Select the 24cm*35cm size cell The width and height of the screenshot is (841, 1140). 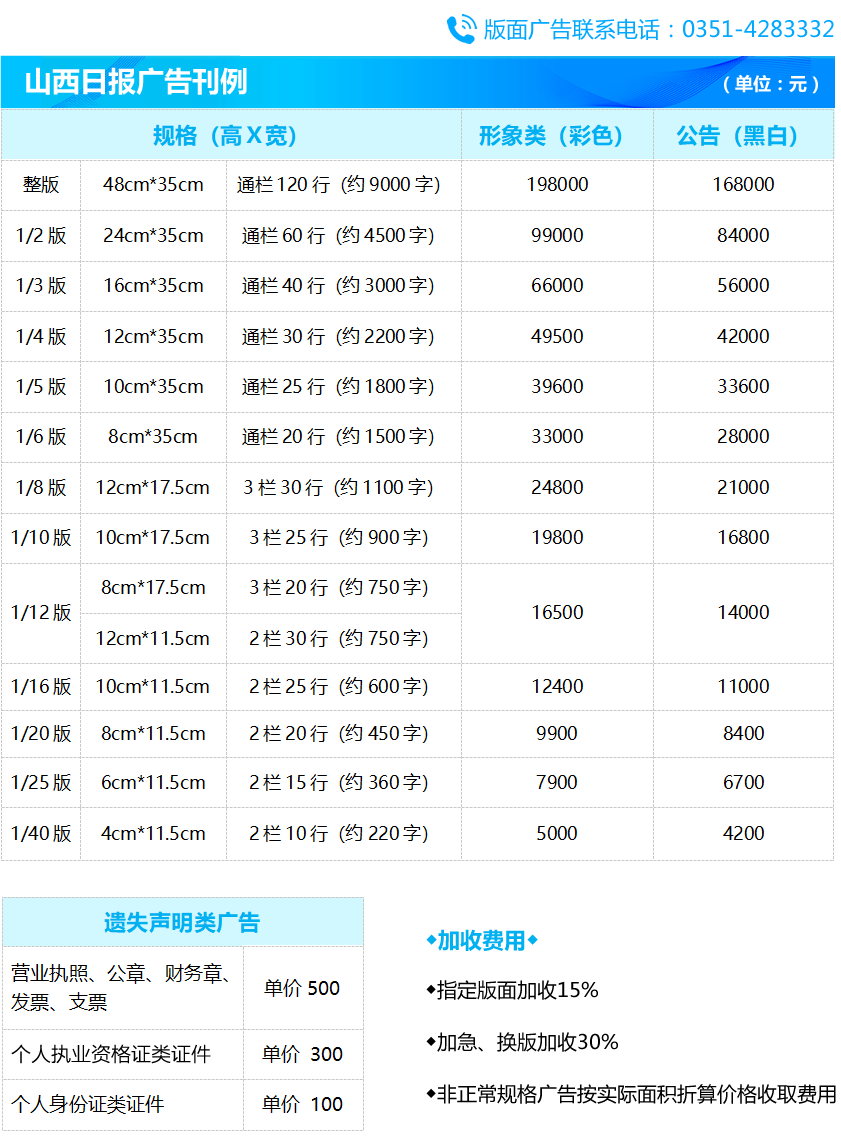click(153, 236)
